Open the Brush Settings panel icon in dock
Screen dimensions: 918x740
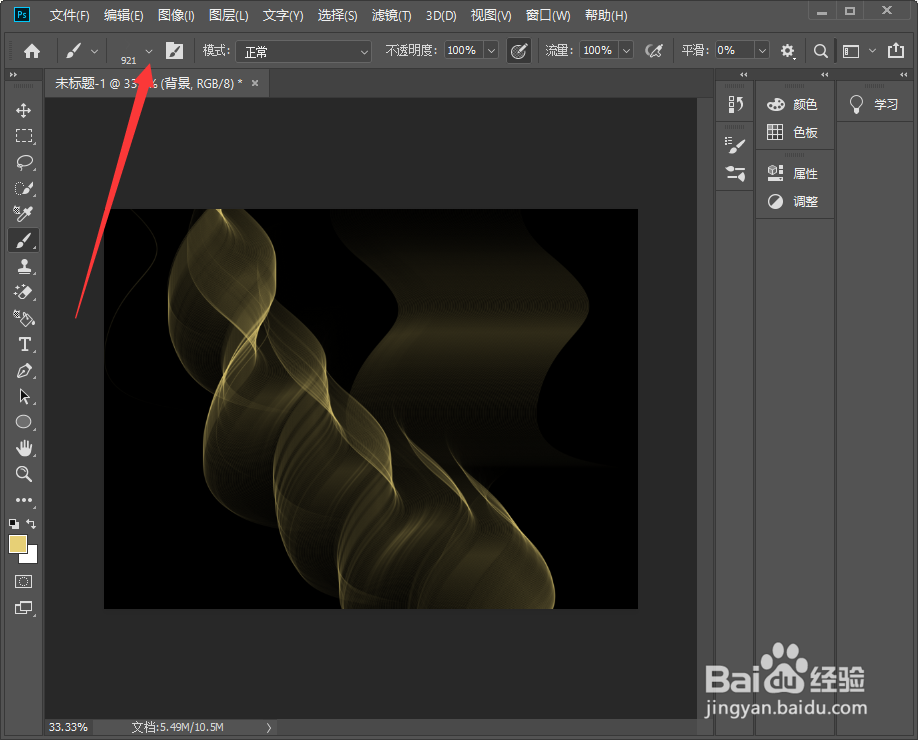[735, 145]
